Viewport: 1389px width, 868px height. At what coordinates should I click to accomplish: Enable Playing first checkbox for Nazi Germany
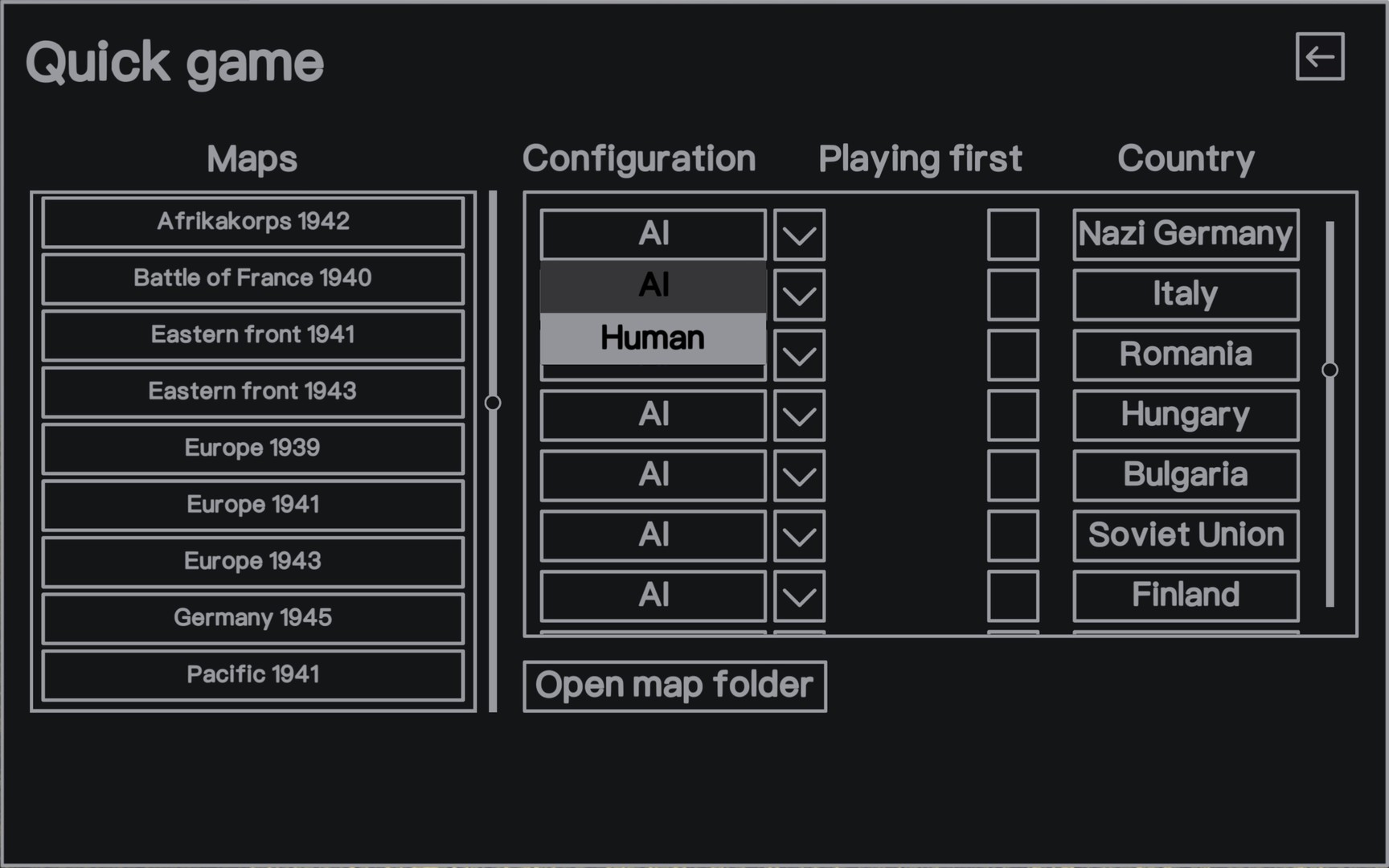[1013, 235]
